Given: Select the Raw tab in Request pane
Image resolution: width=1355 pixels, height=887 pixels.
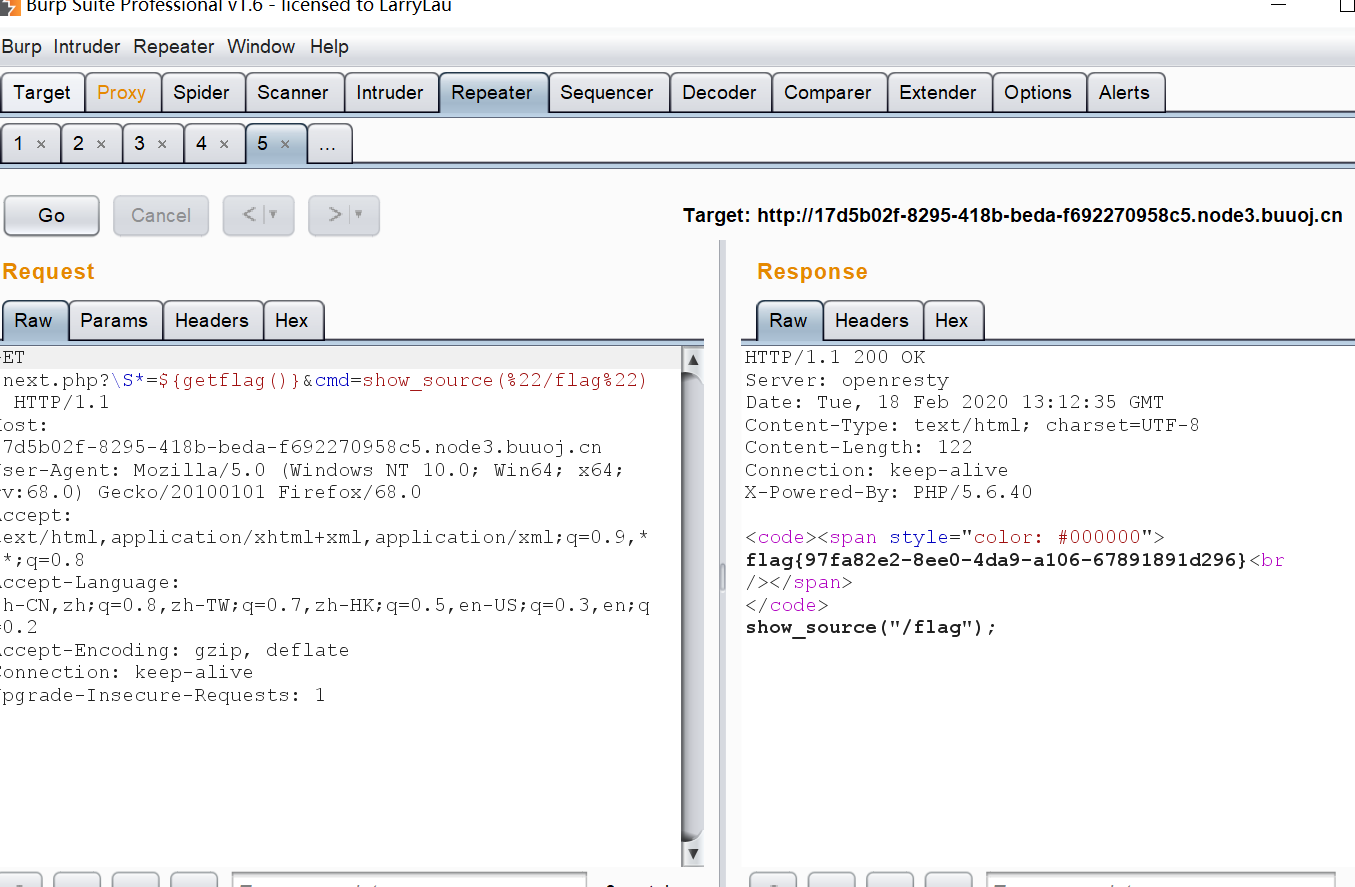Looking at the screenshot, I should click(33, 321).
